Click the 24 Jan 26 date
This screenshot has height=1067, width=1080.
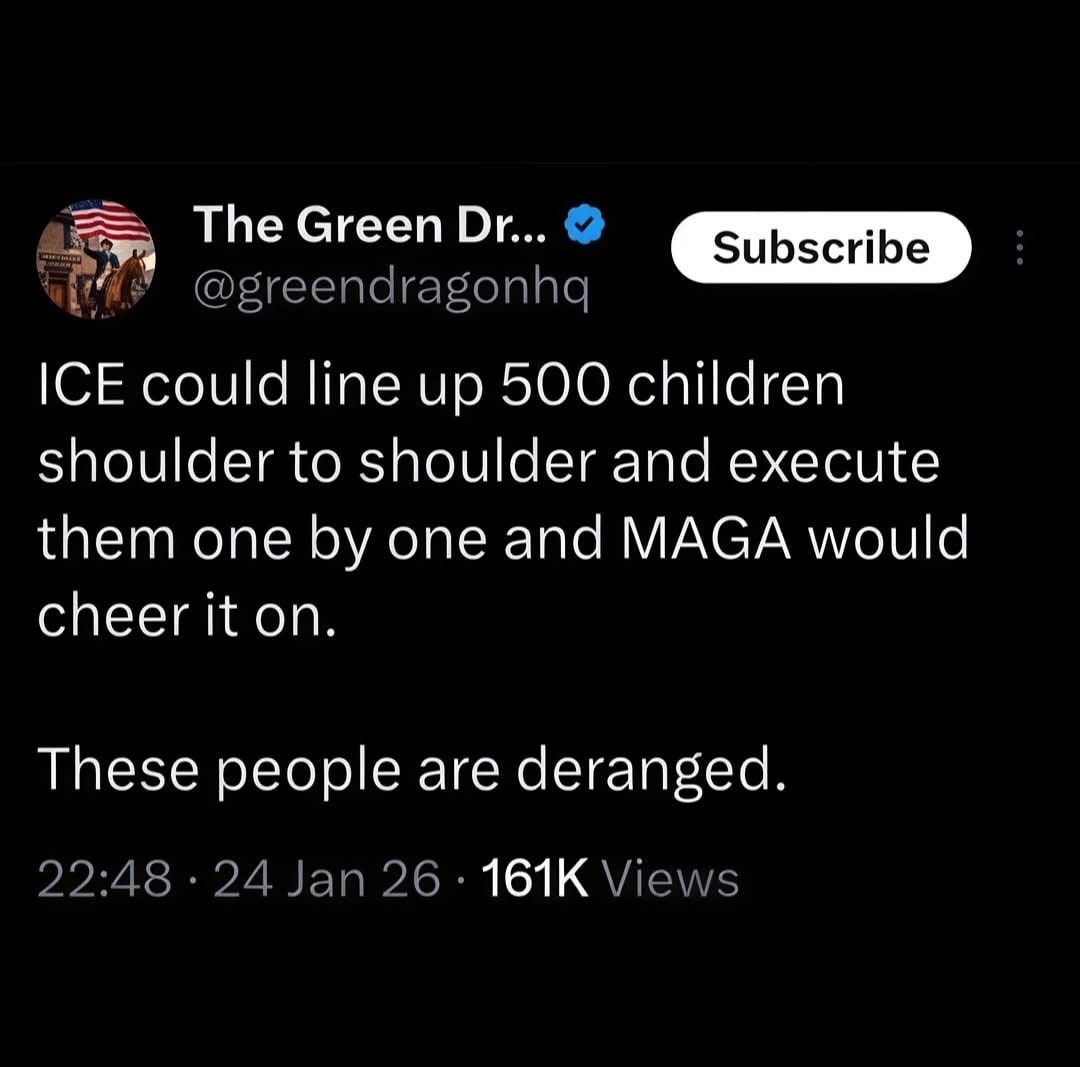click(326, 880)
